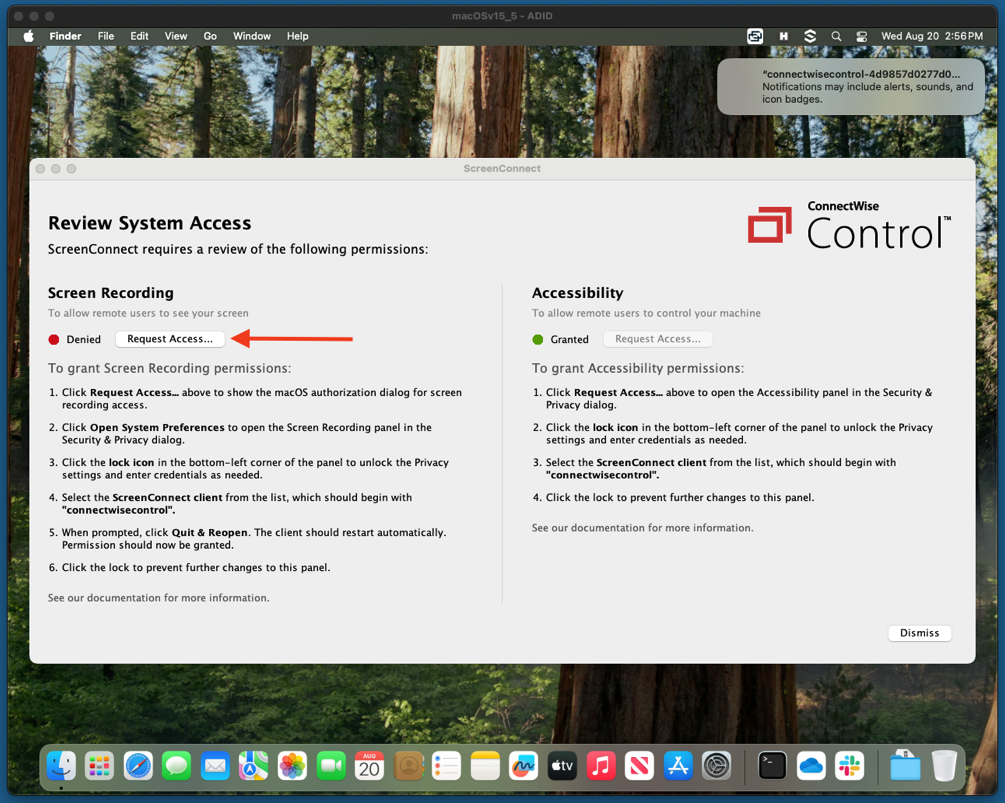Click the Review System Access heading
Screen dimensions: 1005x803
149,223
